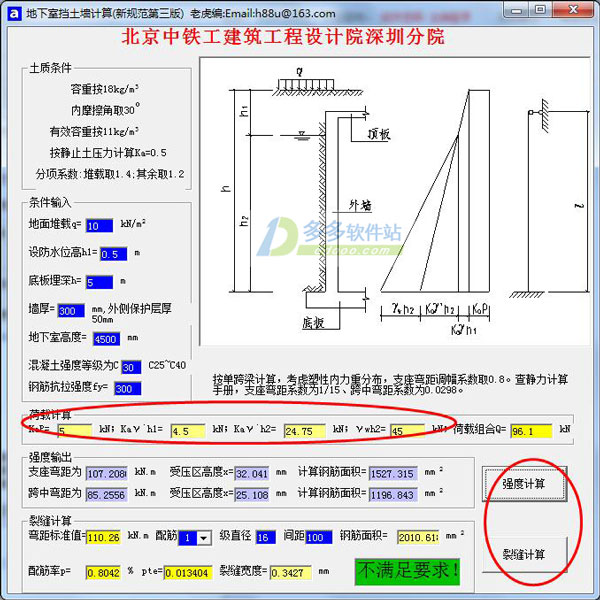Viewport: 600px width, 600px height.
Task: Select 受压区高度x field showing 25.108
Action: tap(252, 495)
